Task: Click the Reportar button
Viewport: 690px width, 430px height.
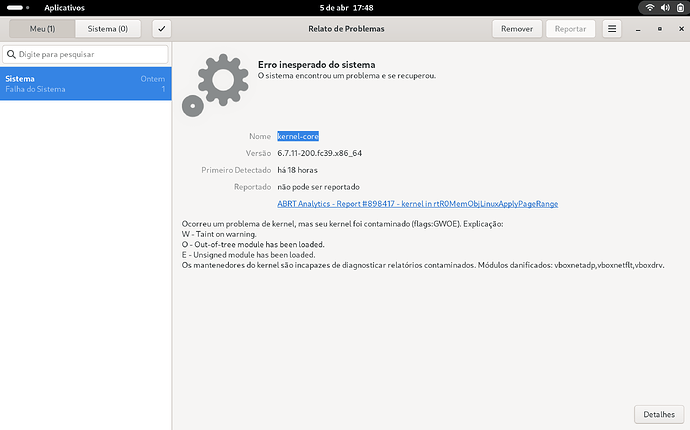Action: pyautogui.click(x=570, y=29)
